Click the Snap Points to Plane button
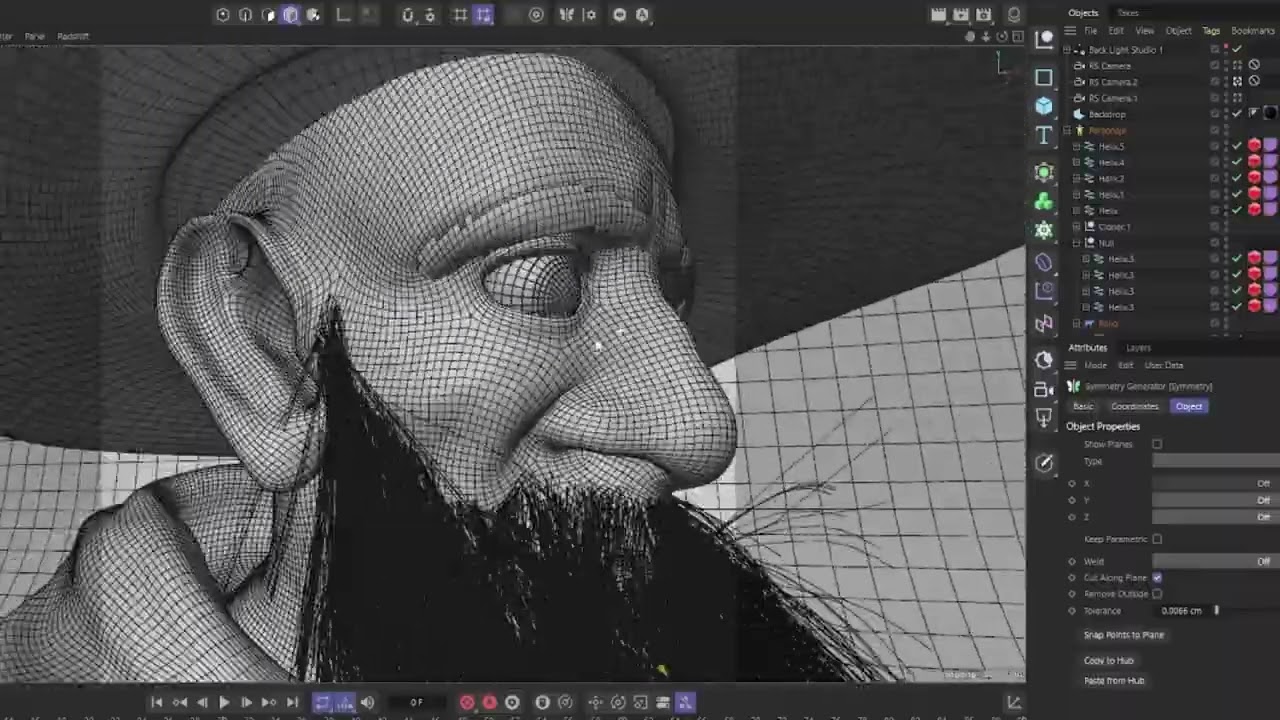The height and width of the screenshot is (720, 1280). tap(1124, 635)
